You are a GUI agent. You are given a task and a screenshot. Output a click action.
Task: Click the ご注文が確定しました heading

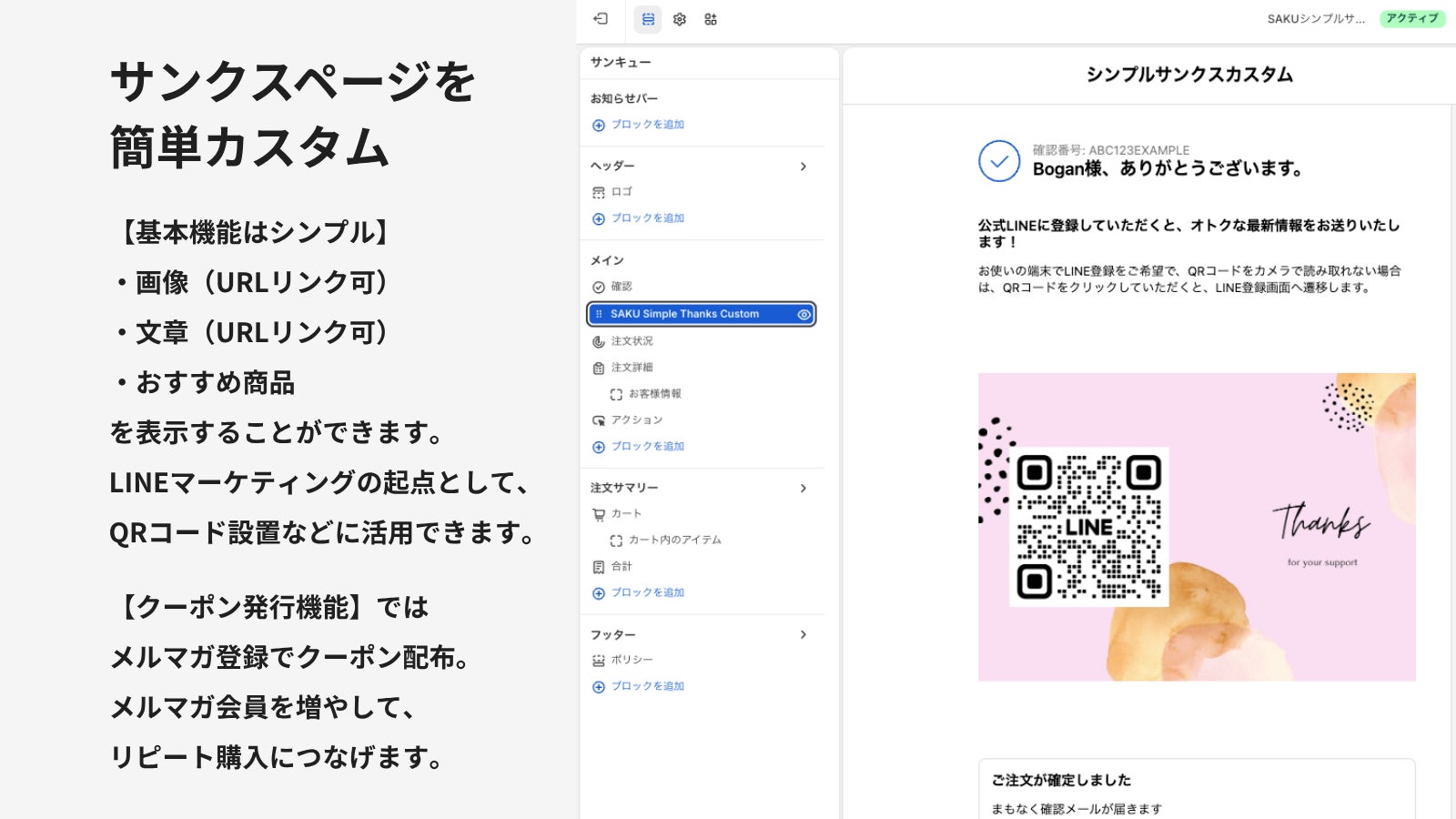point(1061,780)
